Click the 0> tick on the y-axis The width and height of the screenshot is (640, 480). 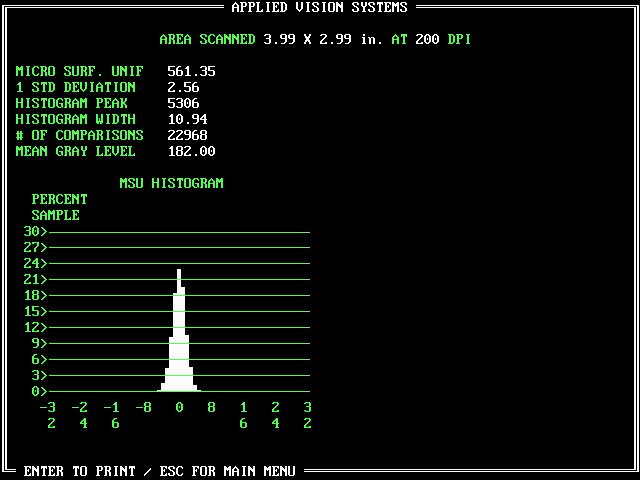tap(40, 391)
